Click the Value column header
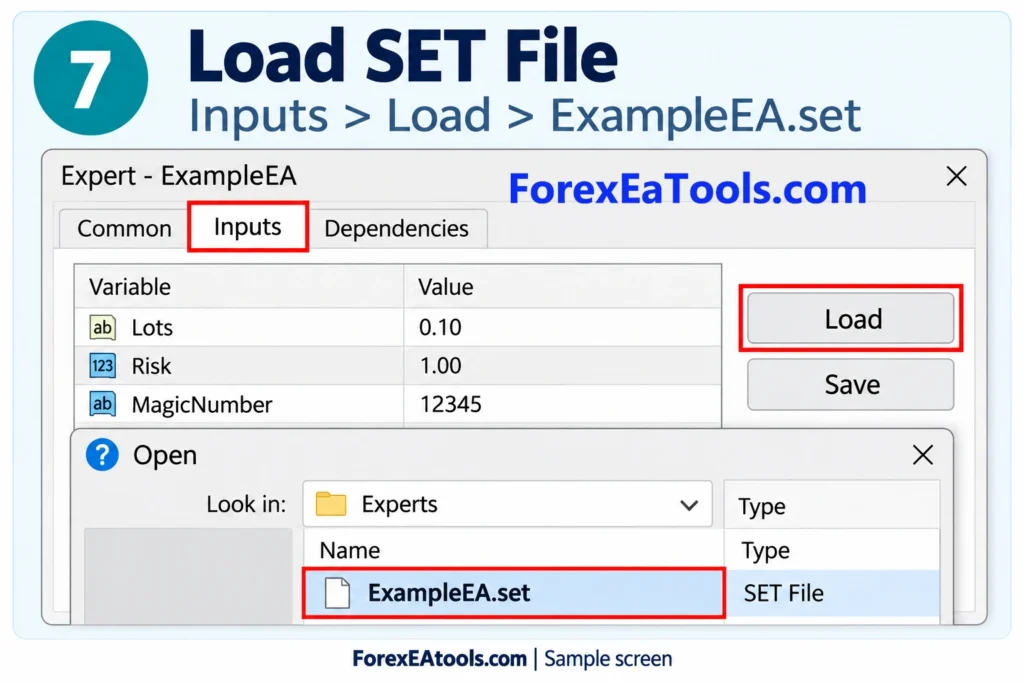Viewport: 1024px width, 683px height. (x=562, y=287)
